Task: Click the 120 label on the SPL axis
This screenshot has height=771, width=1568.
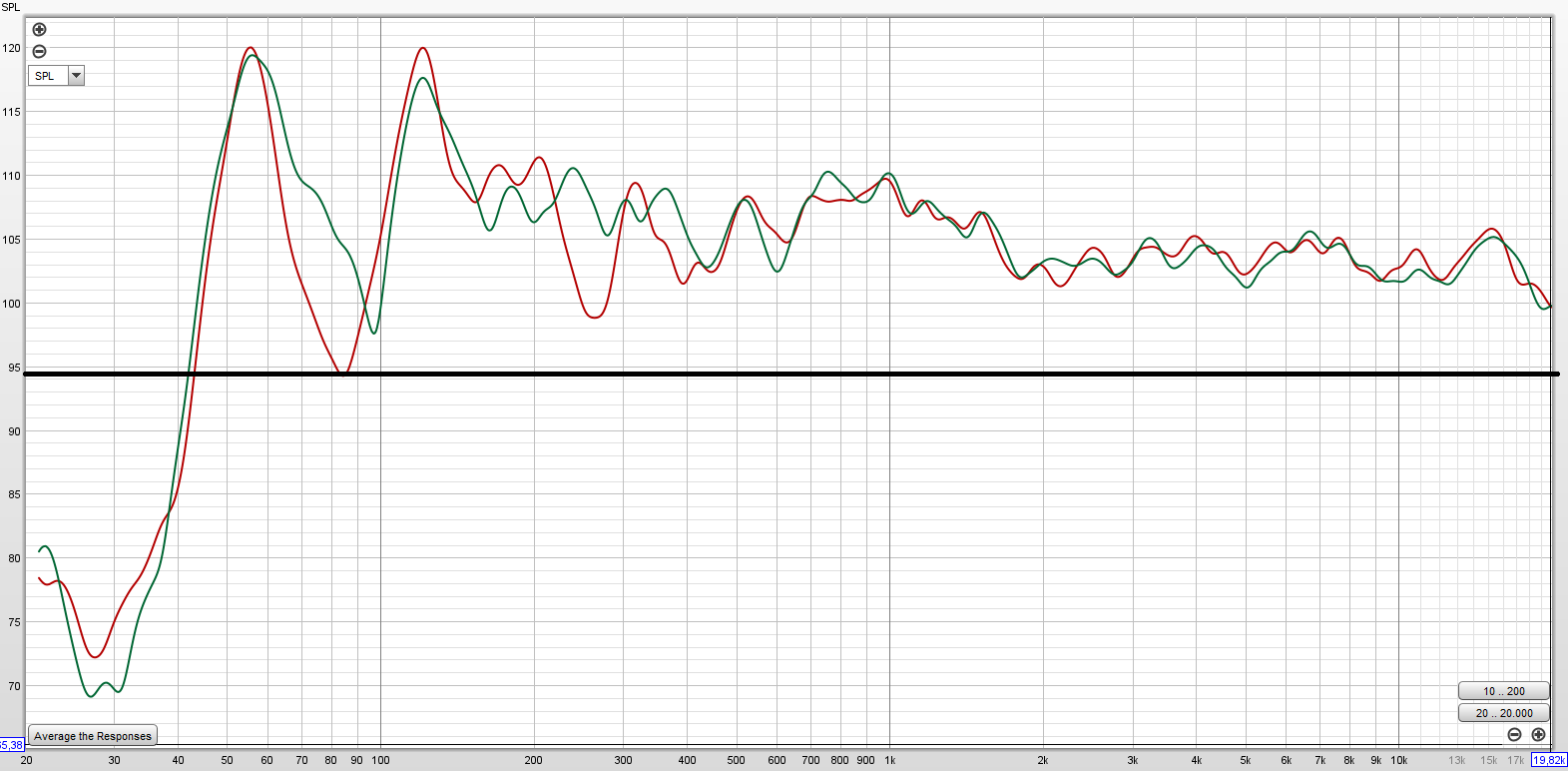Action: tap(12, 48)
